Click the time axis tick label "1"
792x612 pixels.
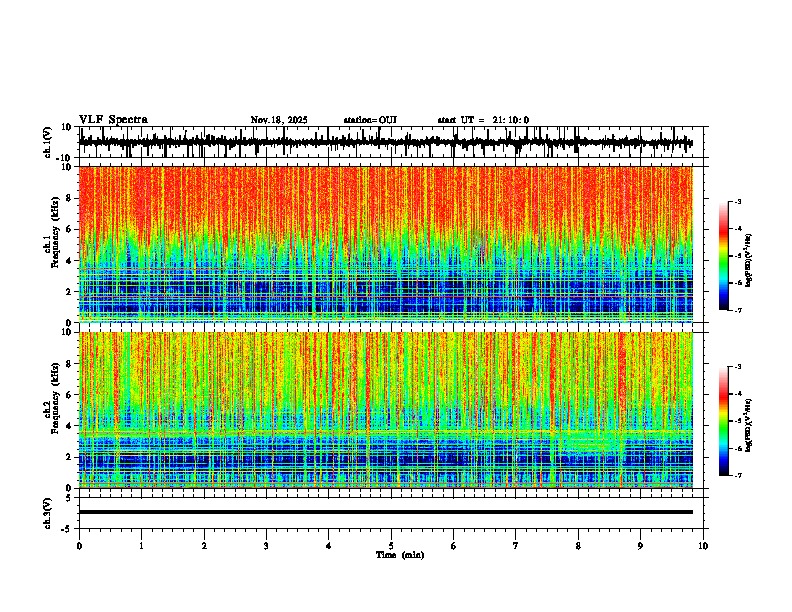coord(141,546)
